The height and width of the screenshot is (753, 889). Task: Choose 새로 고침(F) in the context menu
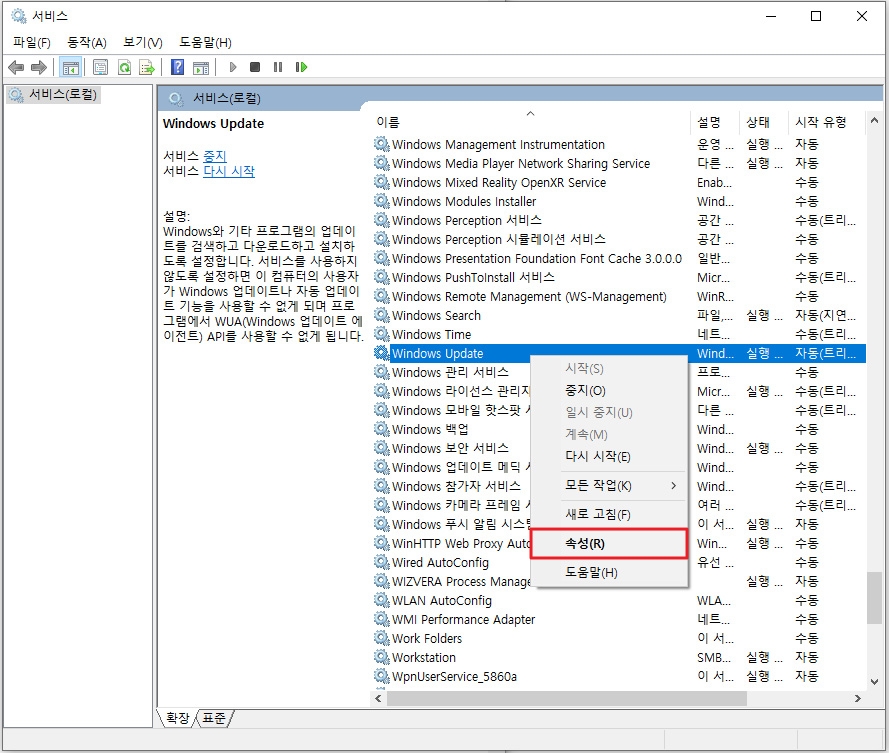tap(609, 514)
